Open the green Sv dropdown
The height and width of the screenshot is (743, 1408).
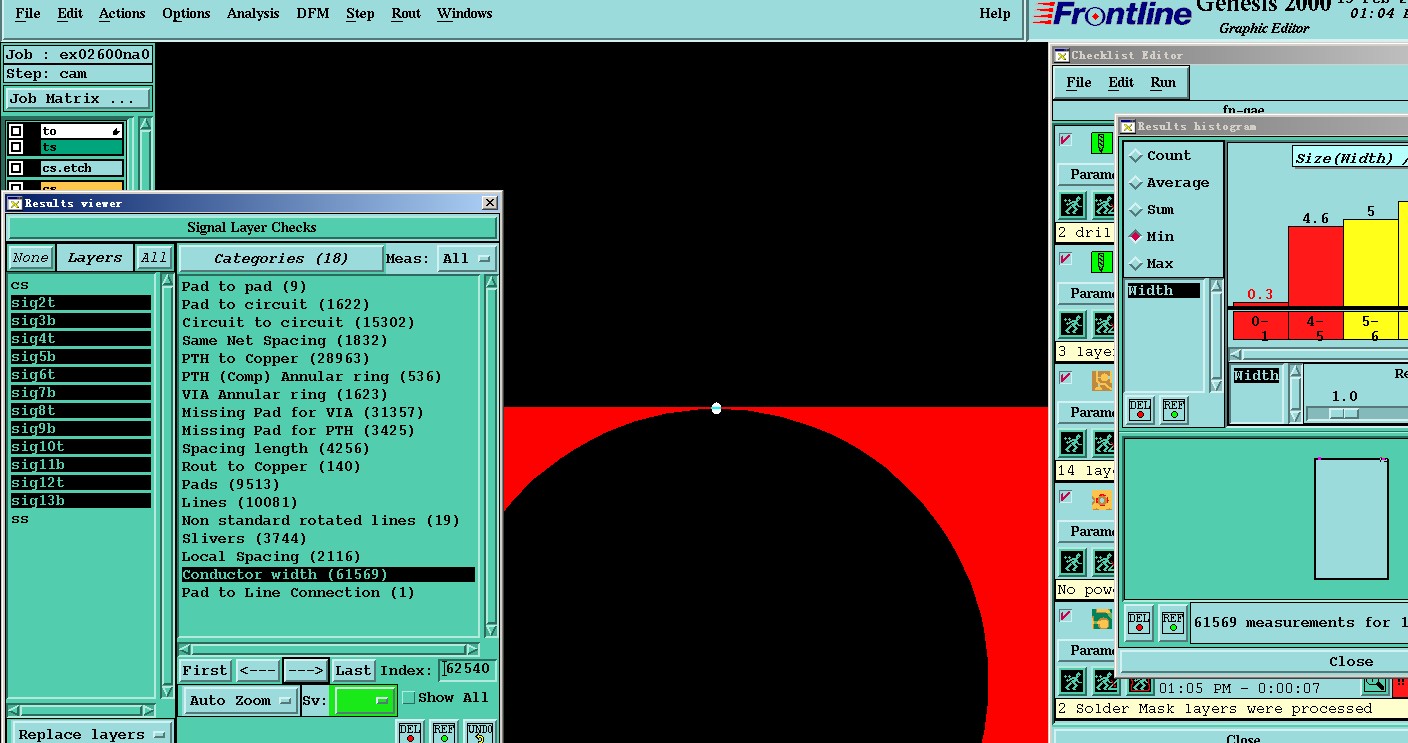click(x=365, y=701)
